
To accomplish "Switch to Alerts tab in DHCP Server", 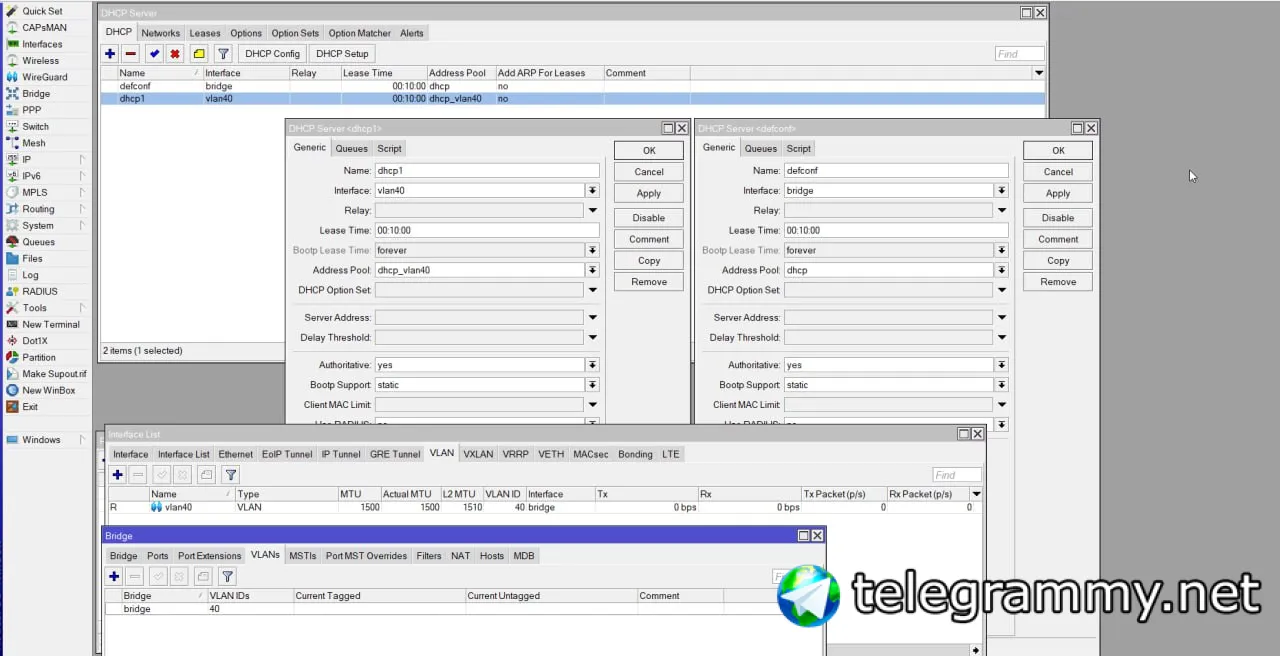I will click(x=412, y=33).
